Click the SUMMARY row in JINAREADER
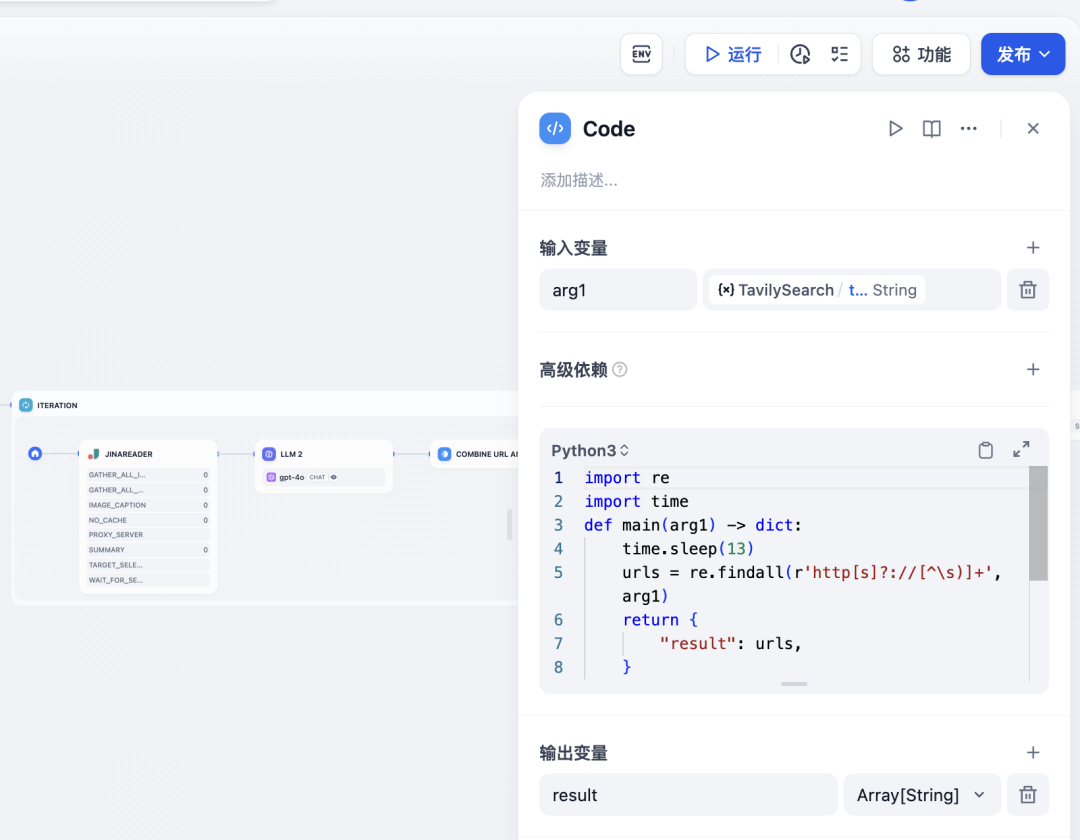Screen dimensions: 1080x840 (x=148, y=549)
